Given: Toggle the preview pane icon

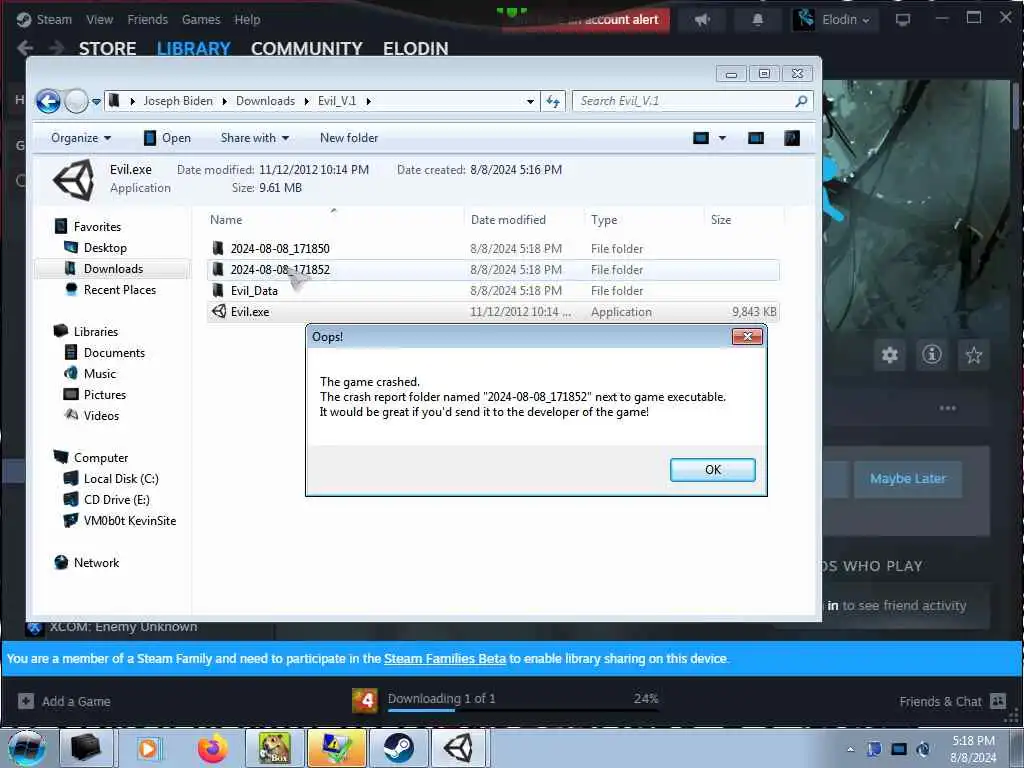Looking at the screenshot, I should [x=756, y=138].
